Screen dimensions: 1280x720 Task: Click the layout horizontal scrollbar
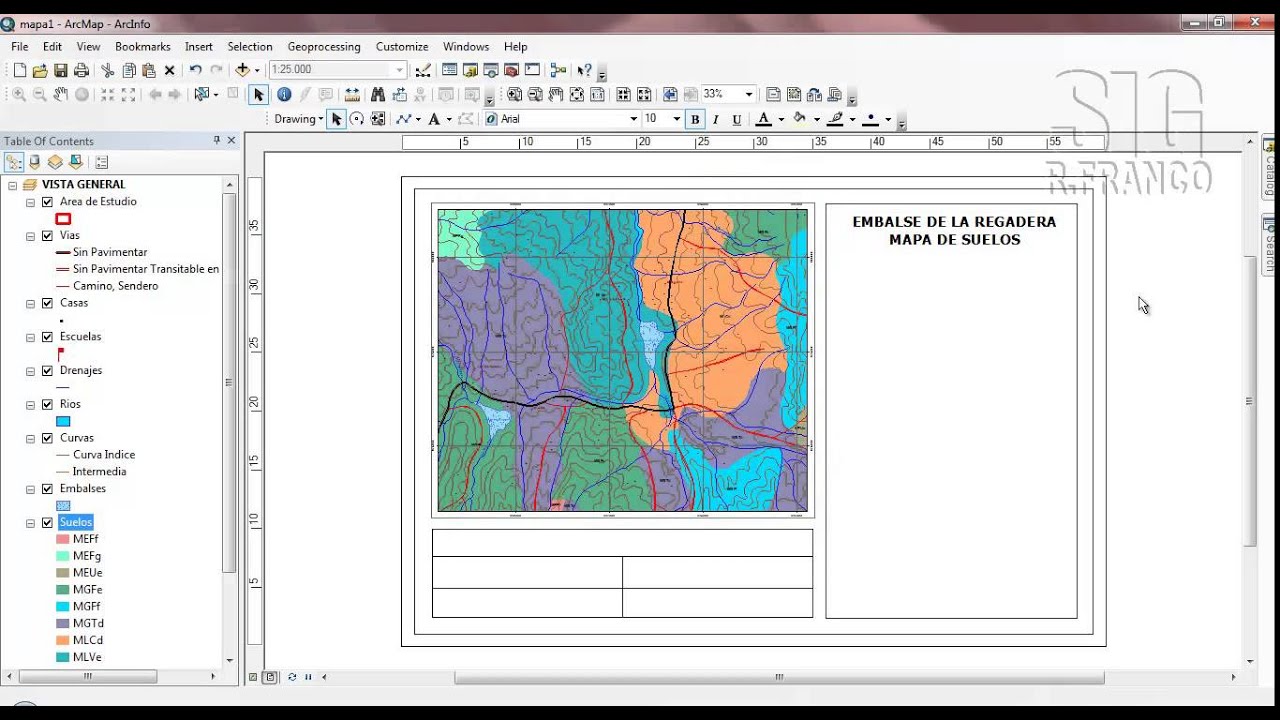click(x=780, y=677)
